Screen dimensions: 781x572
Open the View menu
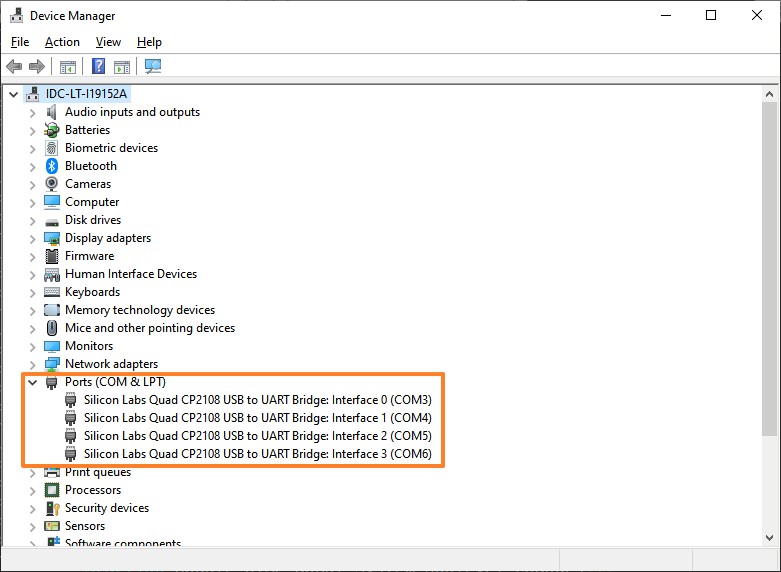108,42
